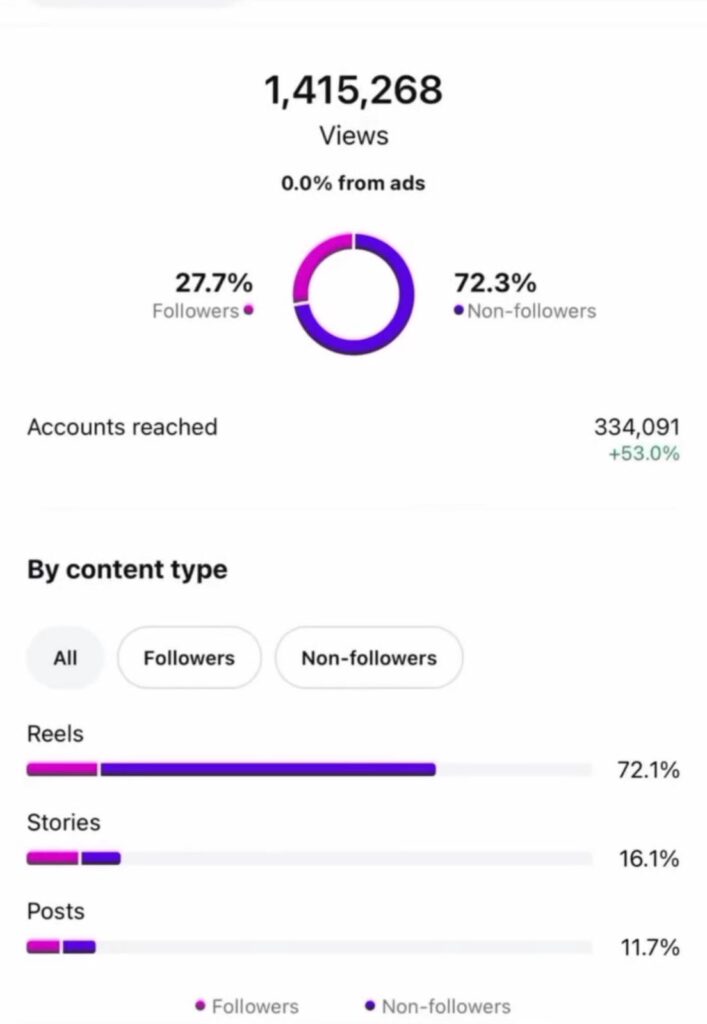This screenshot has width=707, height=1024.
Task: Click the pink dot beside 27.7% Followers
Action: (x=248, y=310)
